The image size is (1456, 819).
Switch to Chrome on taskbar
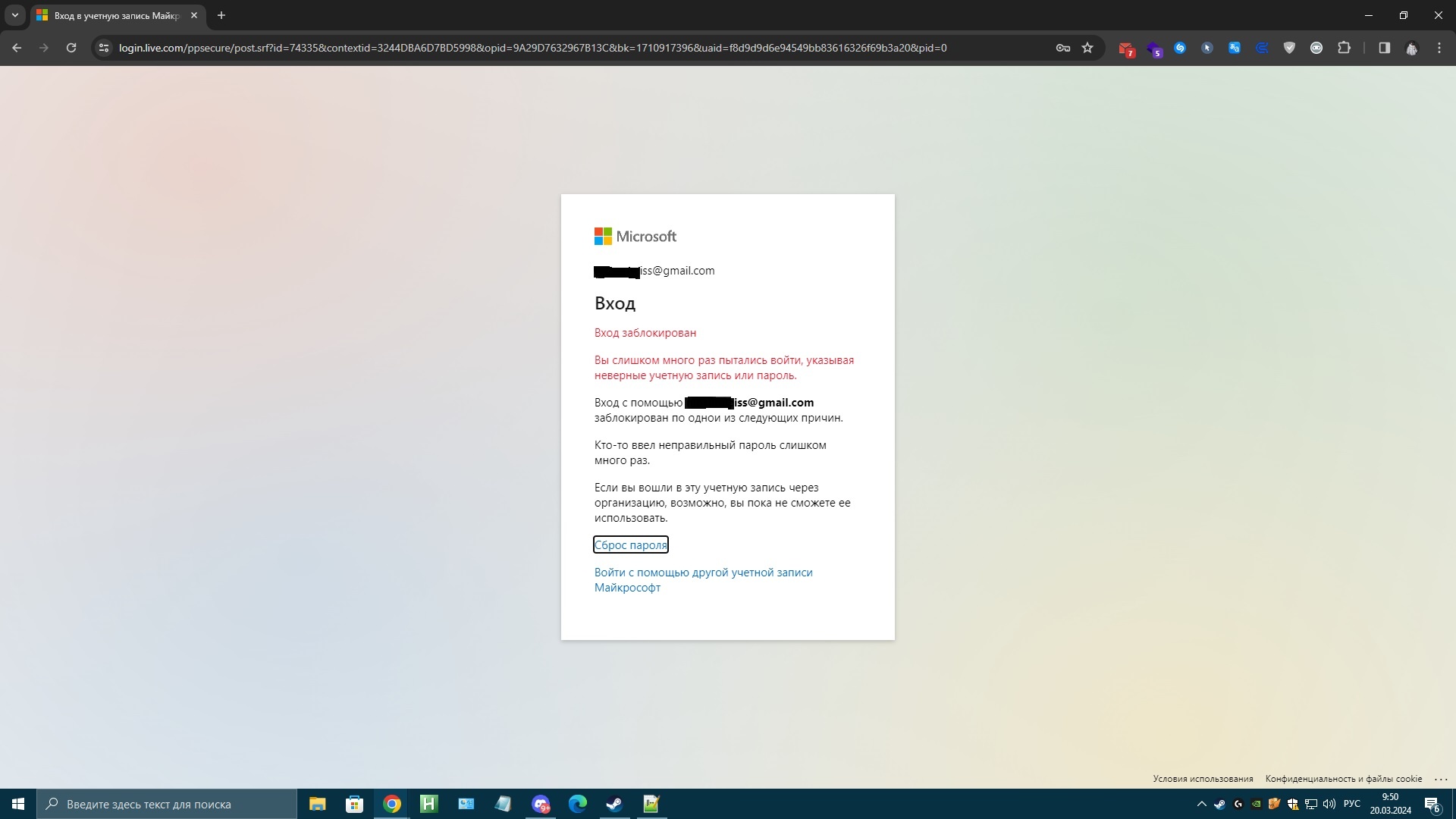(x=391, y=804)
